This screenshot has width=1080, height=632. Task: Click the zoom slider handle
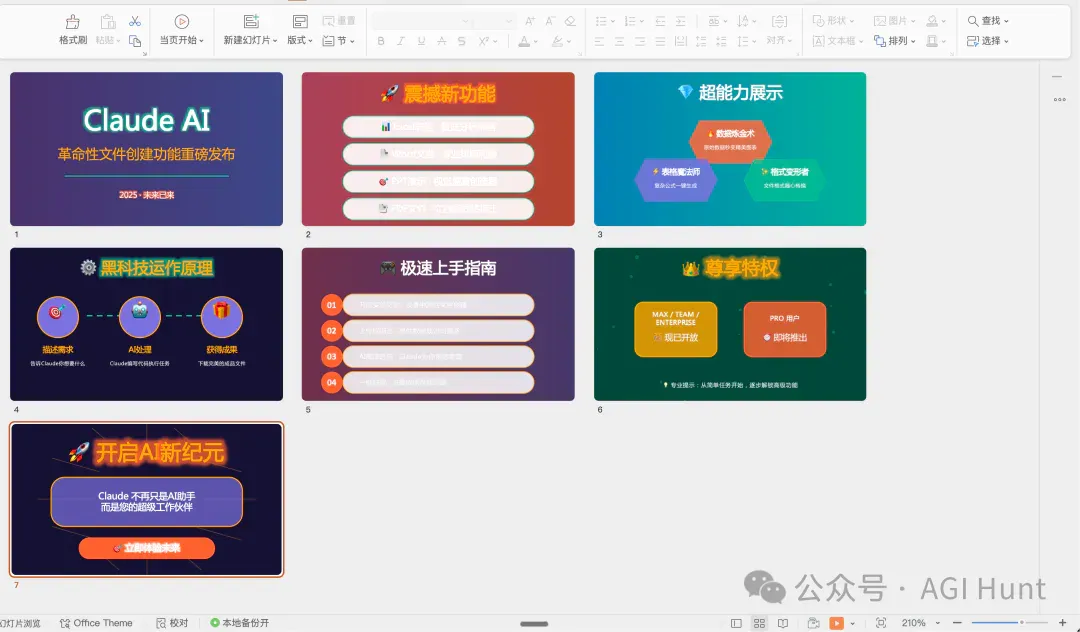(1021, 623)
